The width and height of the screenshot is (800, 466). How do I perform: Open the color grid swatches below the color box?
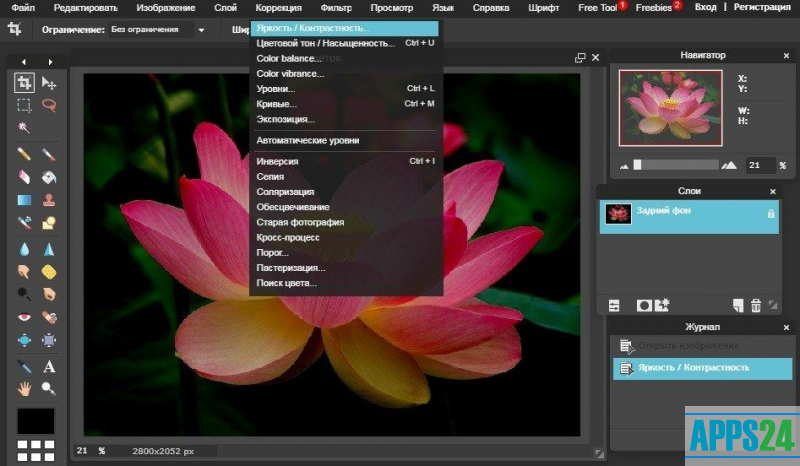pos(36,451)
